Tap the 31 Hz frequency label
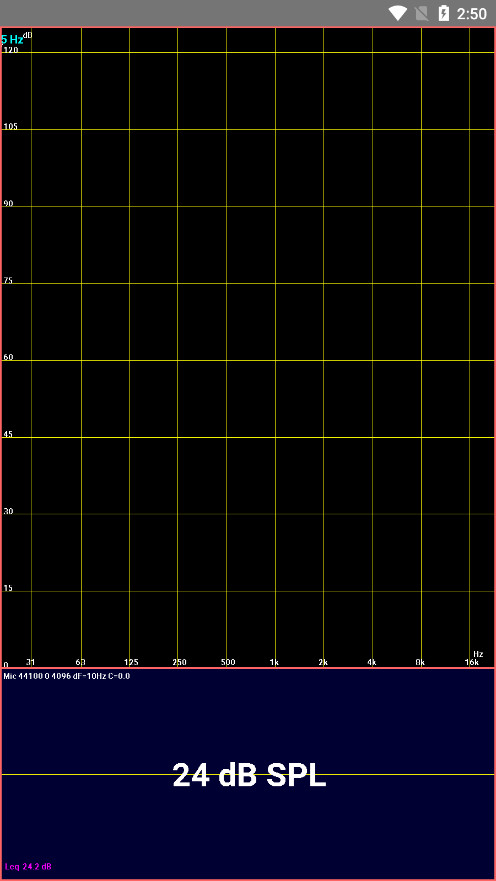The height and width of the screenshot is (881, 496). click(x=31, y=662)
